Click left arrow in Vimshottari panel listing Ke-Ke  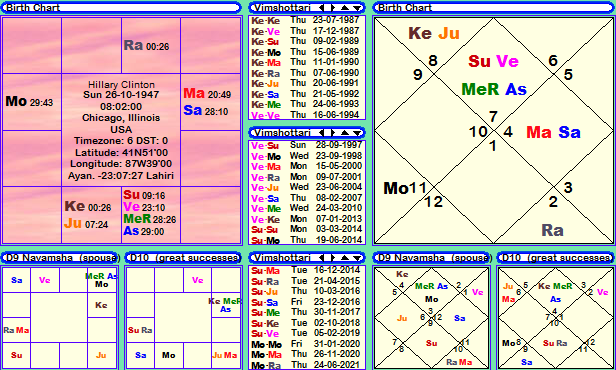(x=322, y=8)
